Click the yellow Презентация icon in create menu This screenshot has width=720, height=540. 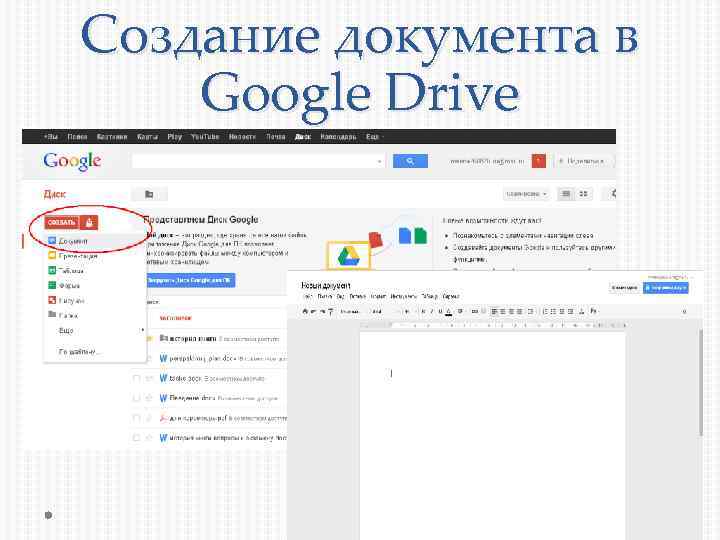(52, 255)
